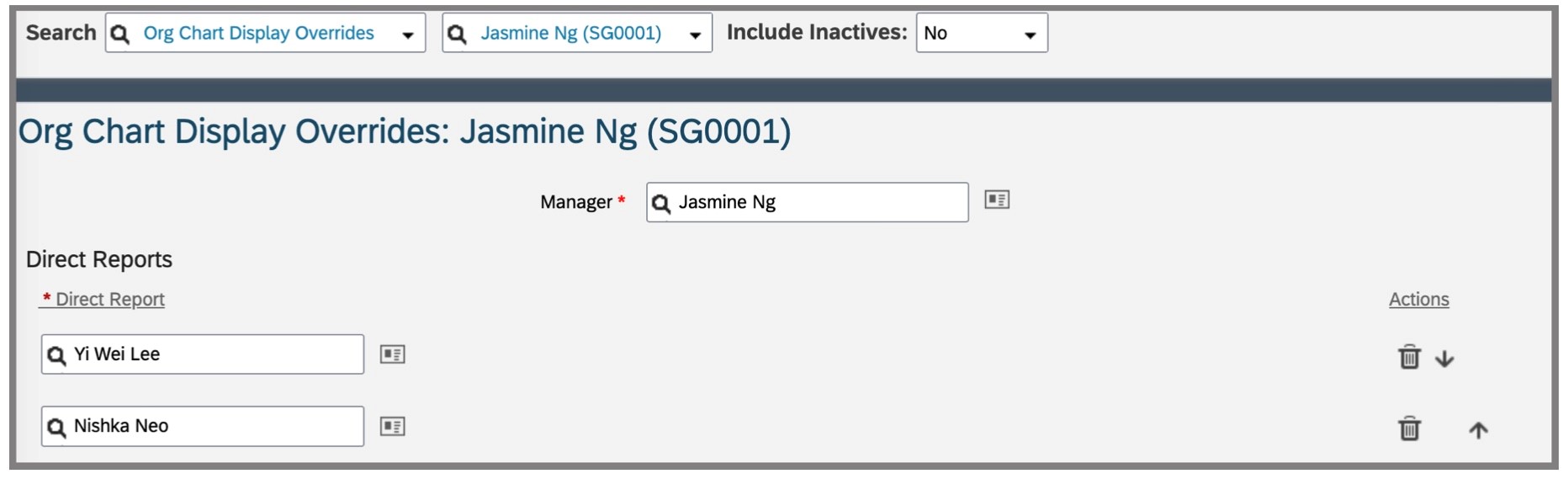Click into the Yi Wei Lee input field
Viewport: 1568px width, 479px height.
(202, 354)
